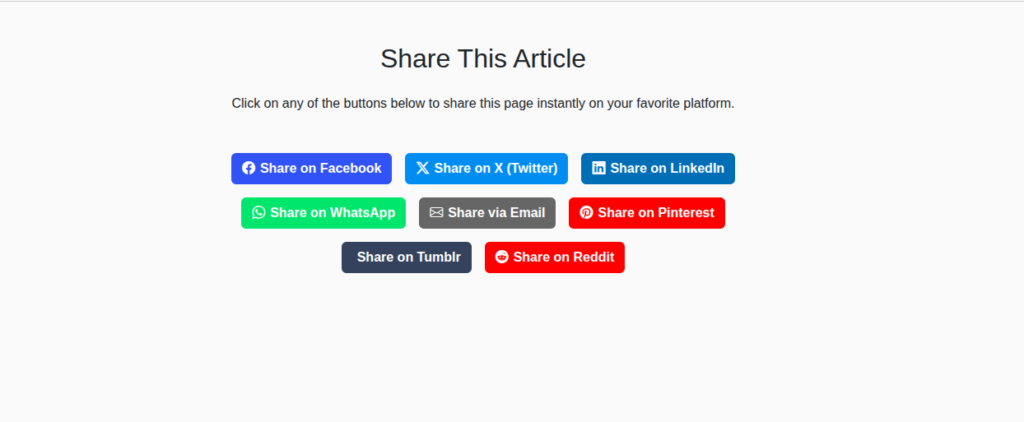
Task: Share this article on Facebook
Action: point(311,168)
